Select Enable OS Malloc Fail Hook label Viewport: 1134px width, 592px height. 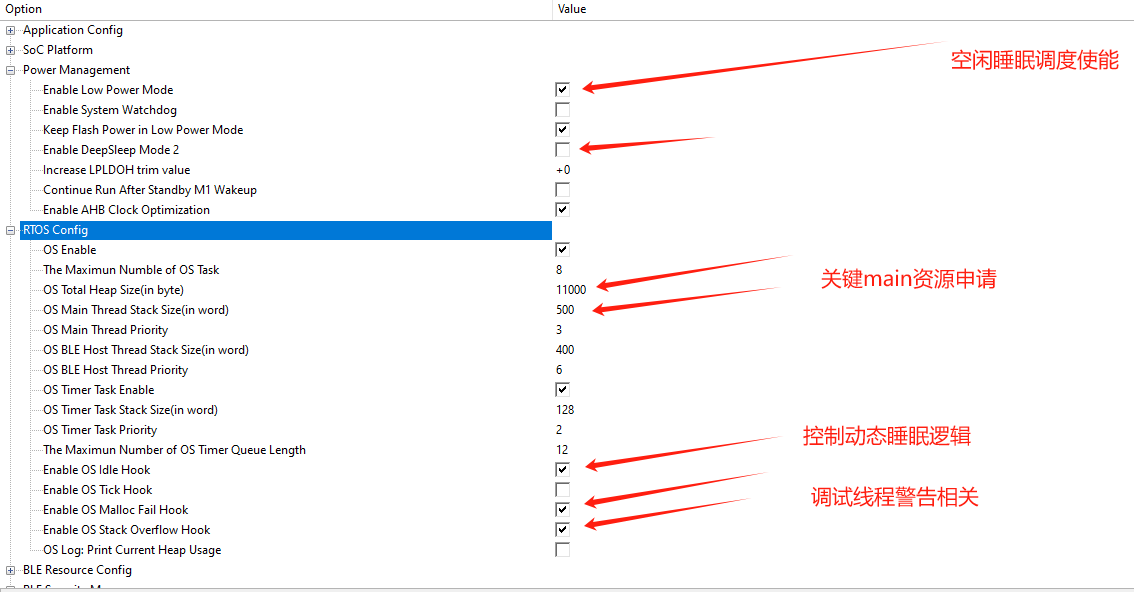coord(116,510)
